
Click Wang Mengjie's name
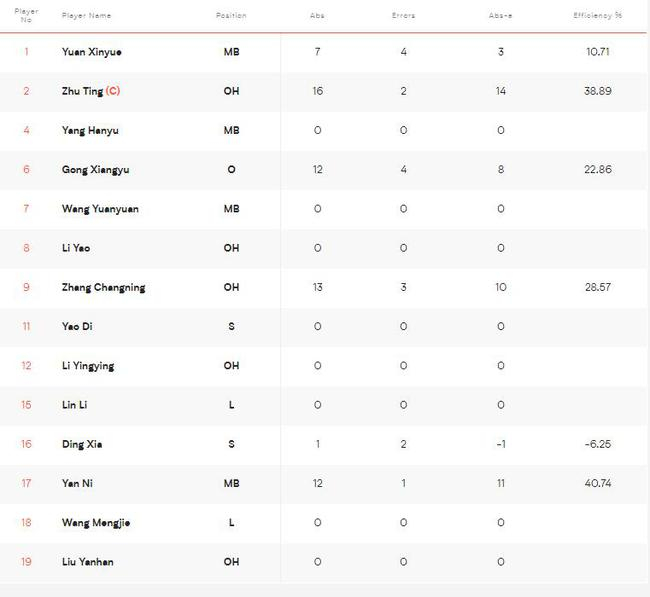pyautogui.click(x=96, y=523)
